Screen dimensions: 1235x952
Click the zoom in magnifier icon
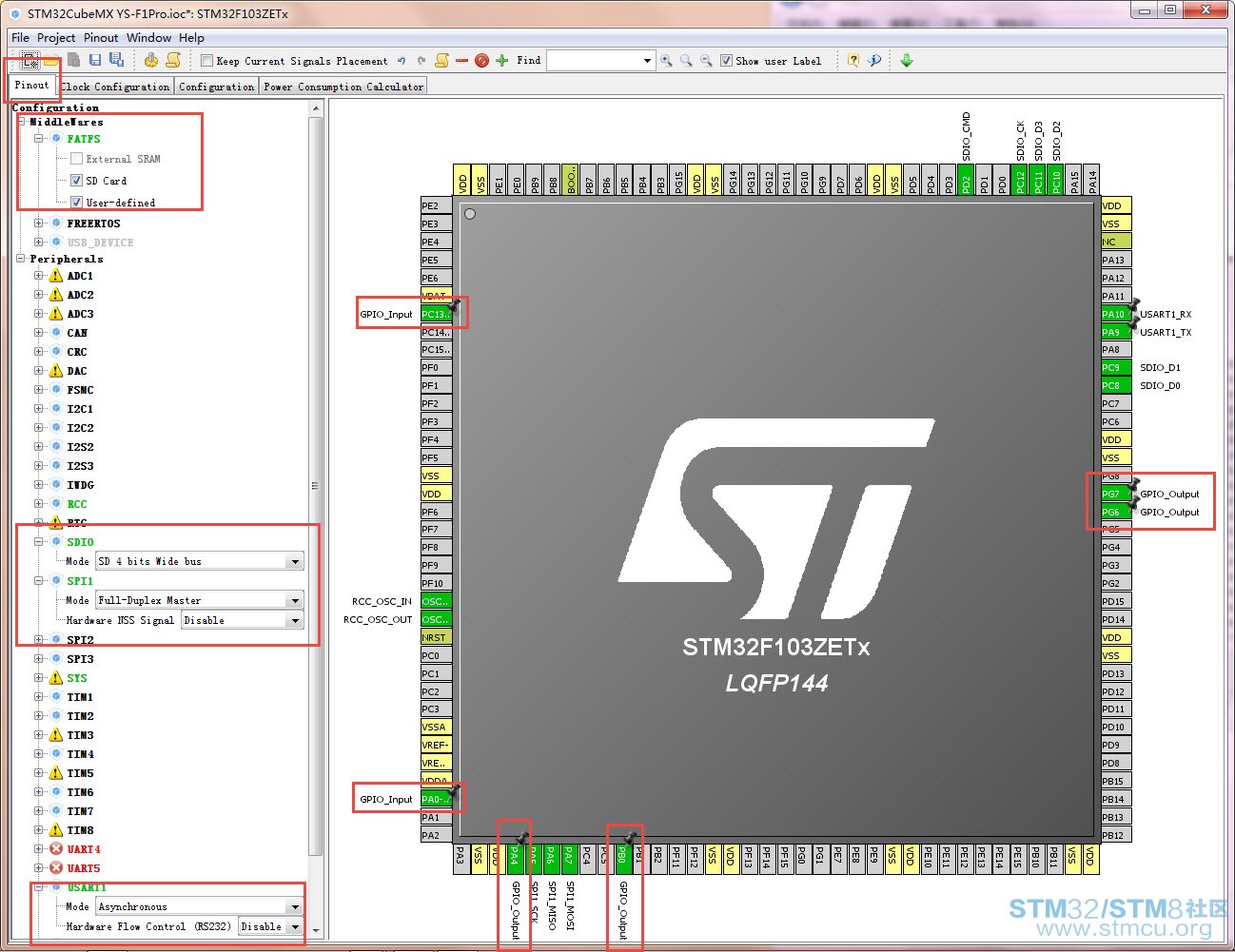(x=666, y=61)
